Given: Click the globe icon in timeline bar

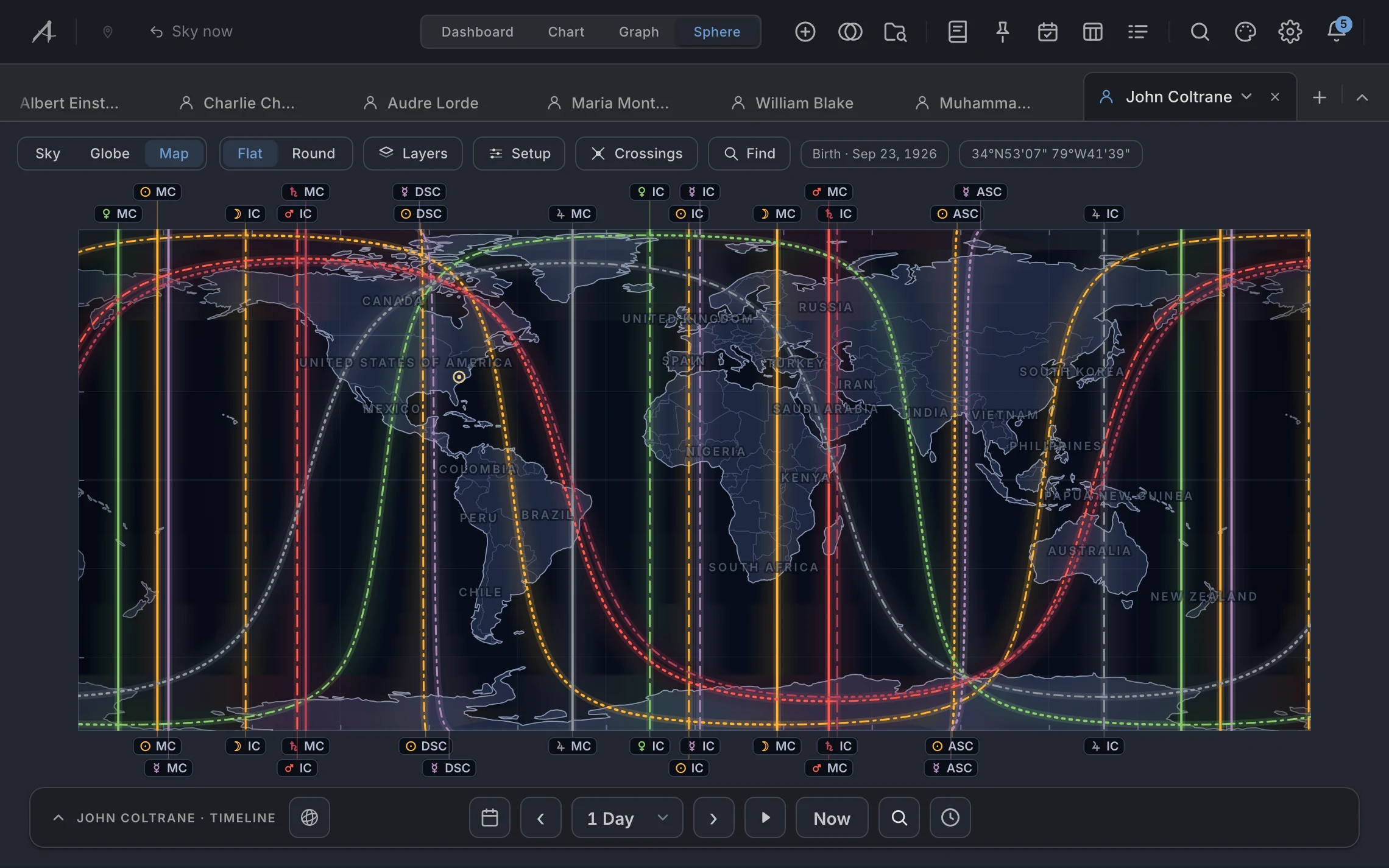Looking at the screenshot, I should point(309,817).
